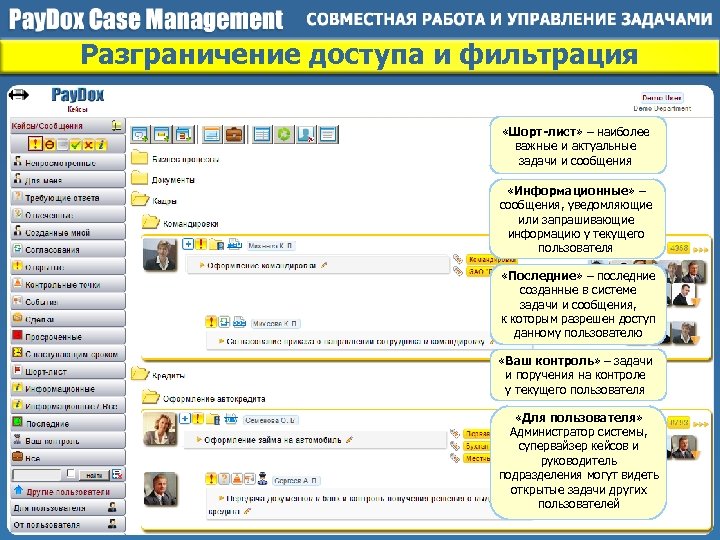
Task: Click the clear-search icon beside найти
Action: [x=118, y=474]
